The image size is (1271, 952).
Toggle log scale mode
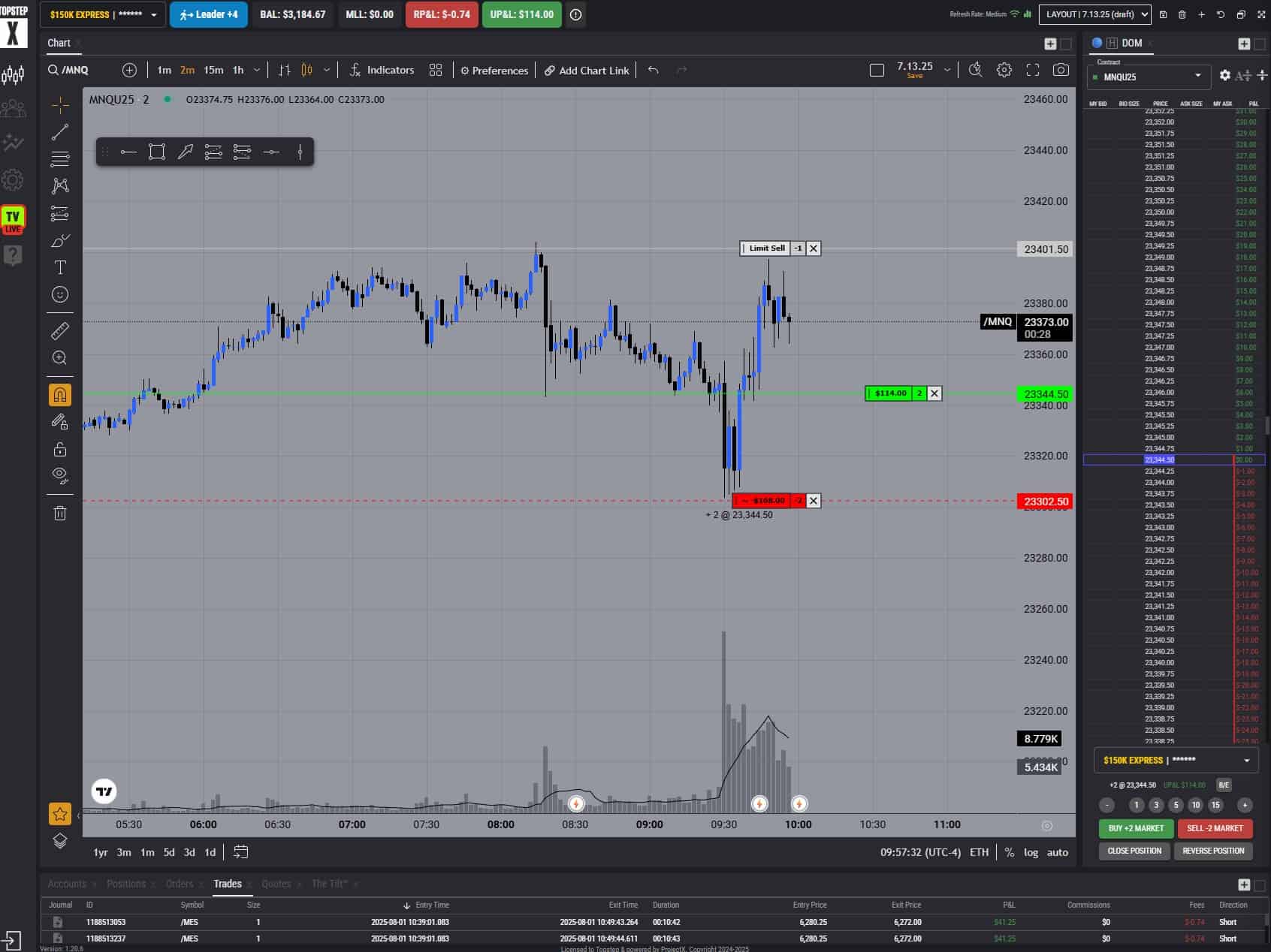click(1031, 852)
